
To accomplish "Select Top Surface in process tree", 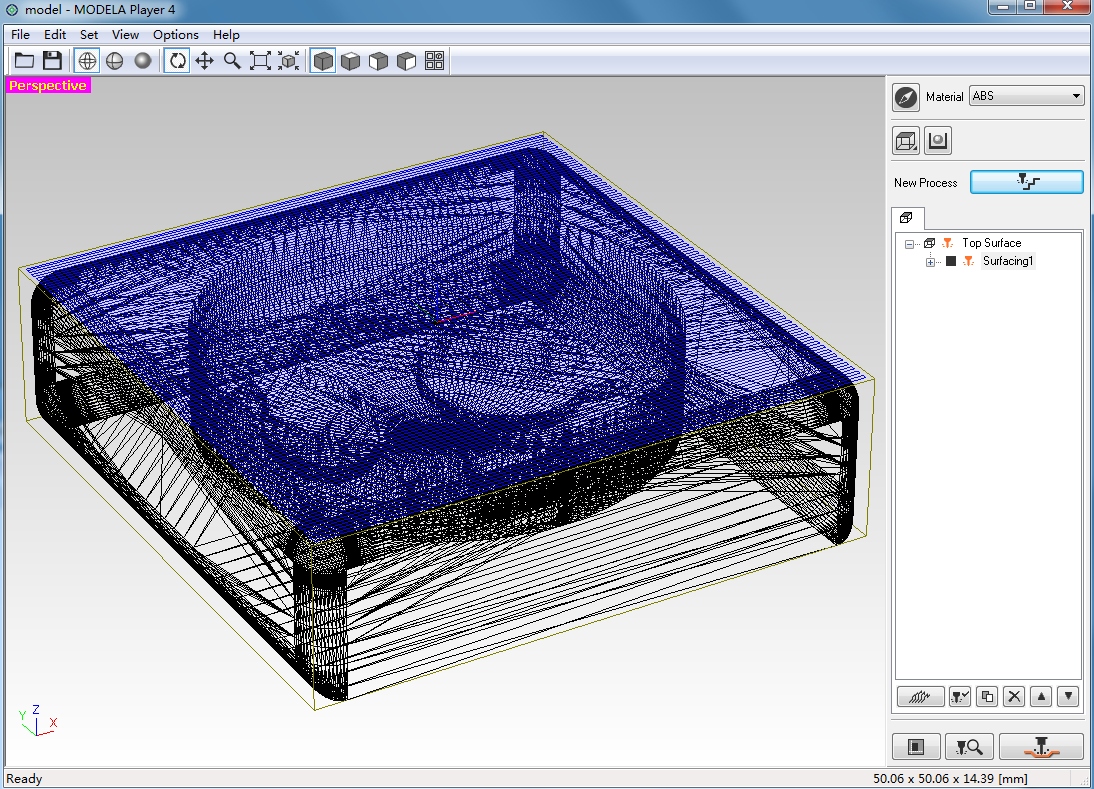I will click(991, 243).
